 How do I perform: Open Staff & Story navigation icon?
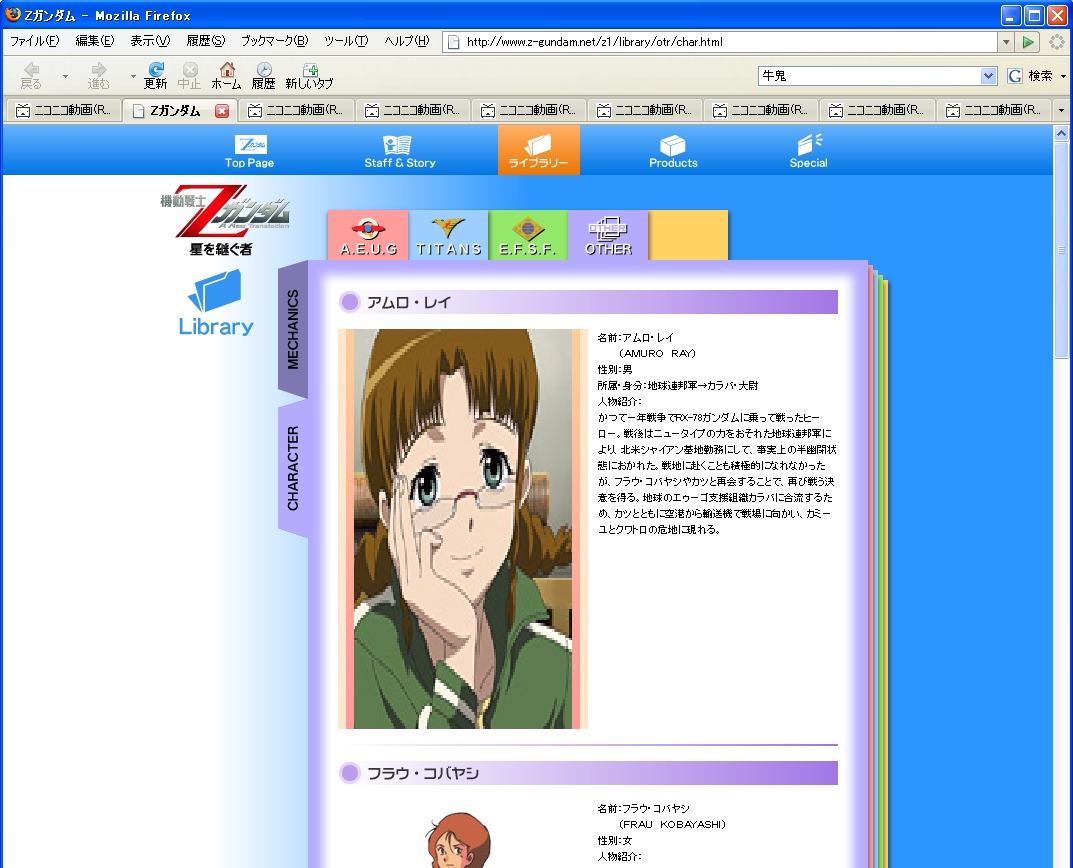[400, 151]
